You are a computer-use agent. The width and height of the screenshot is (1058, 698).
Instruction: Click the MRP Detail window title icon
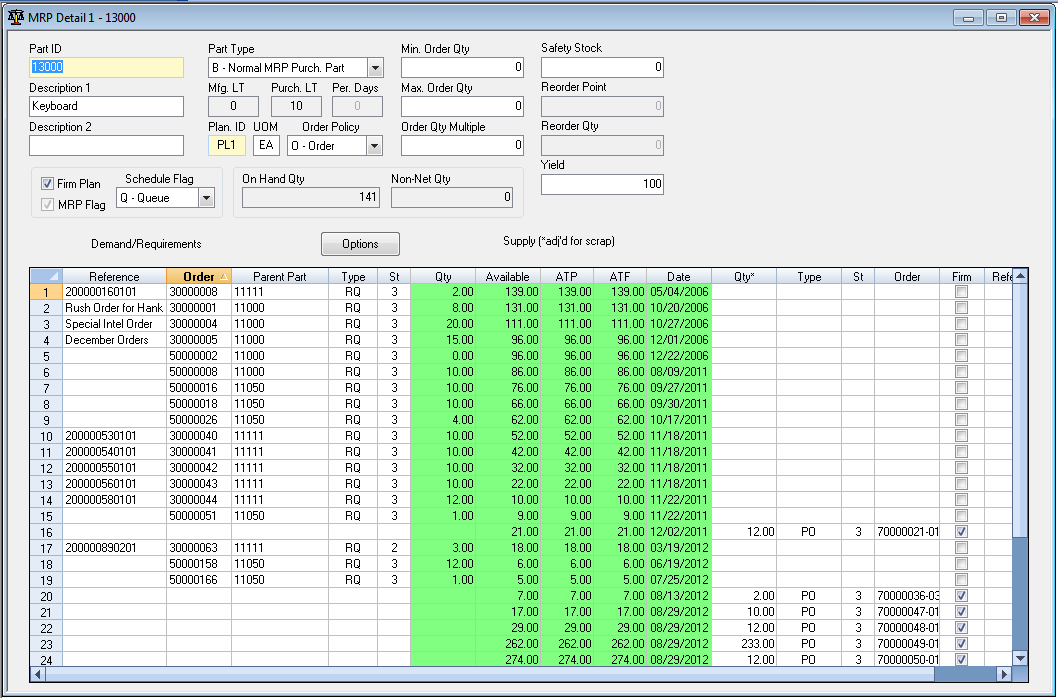(x=16, y=17)
